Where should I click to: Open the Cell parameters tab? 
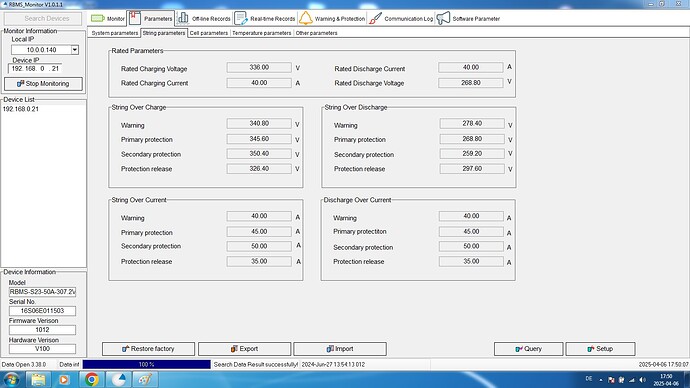pyautogui.click(x=209, y=33)
